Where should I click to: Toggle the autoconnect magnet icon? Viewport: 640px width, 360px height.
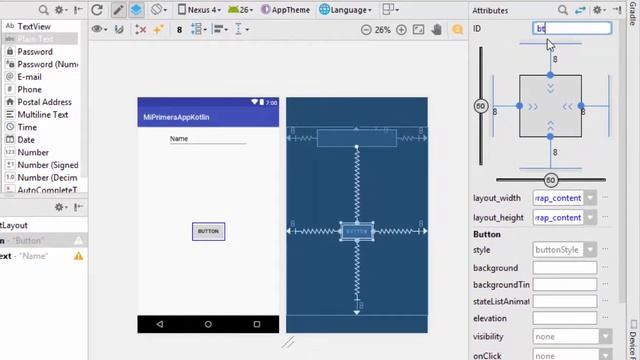pos(119,29)
